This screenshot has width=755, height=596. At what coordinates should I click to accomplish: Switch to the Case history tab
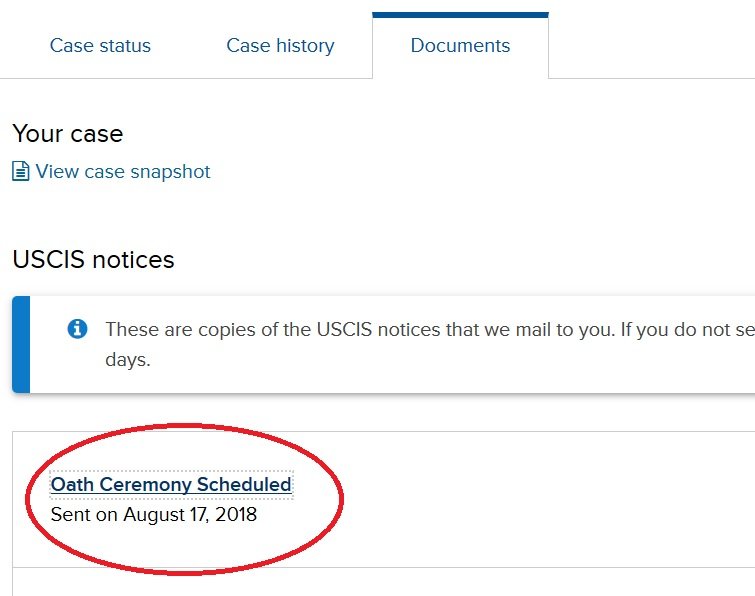click(280, 46)
